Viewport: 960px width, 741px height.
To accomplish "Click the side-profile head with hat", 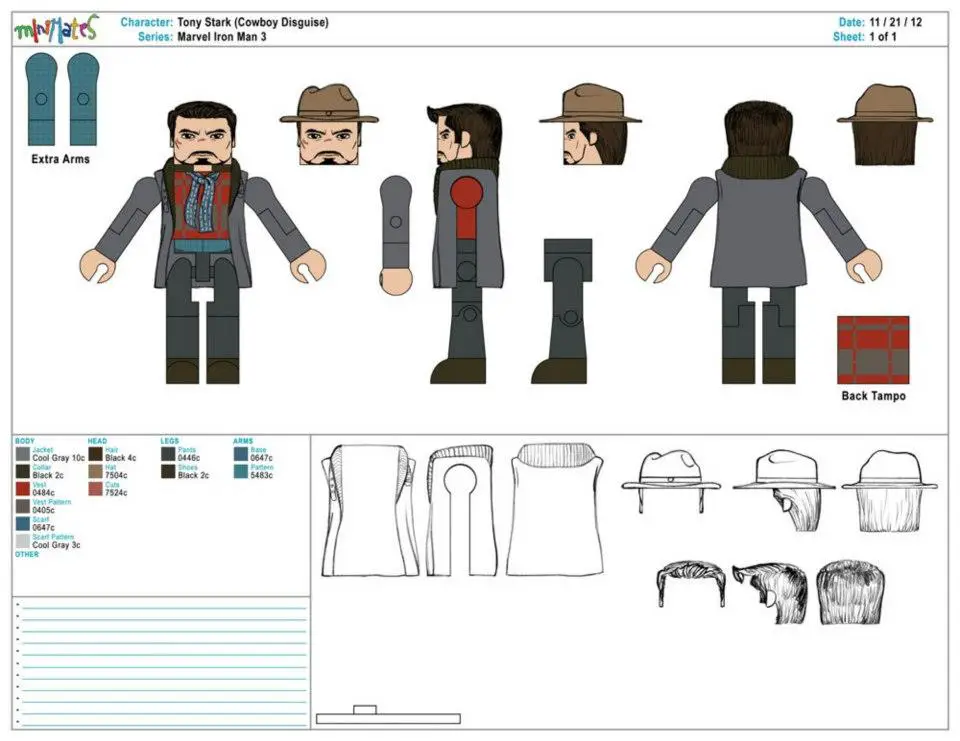I will pyautogui.click(x=590, y=125).
